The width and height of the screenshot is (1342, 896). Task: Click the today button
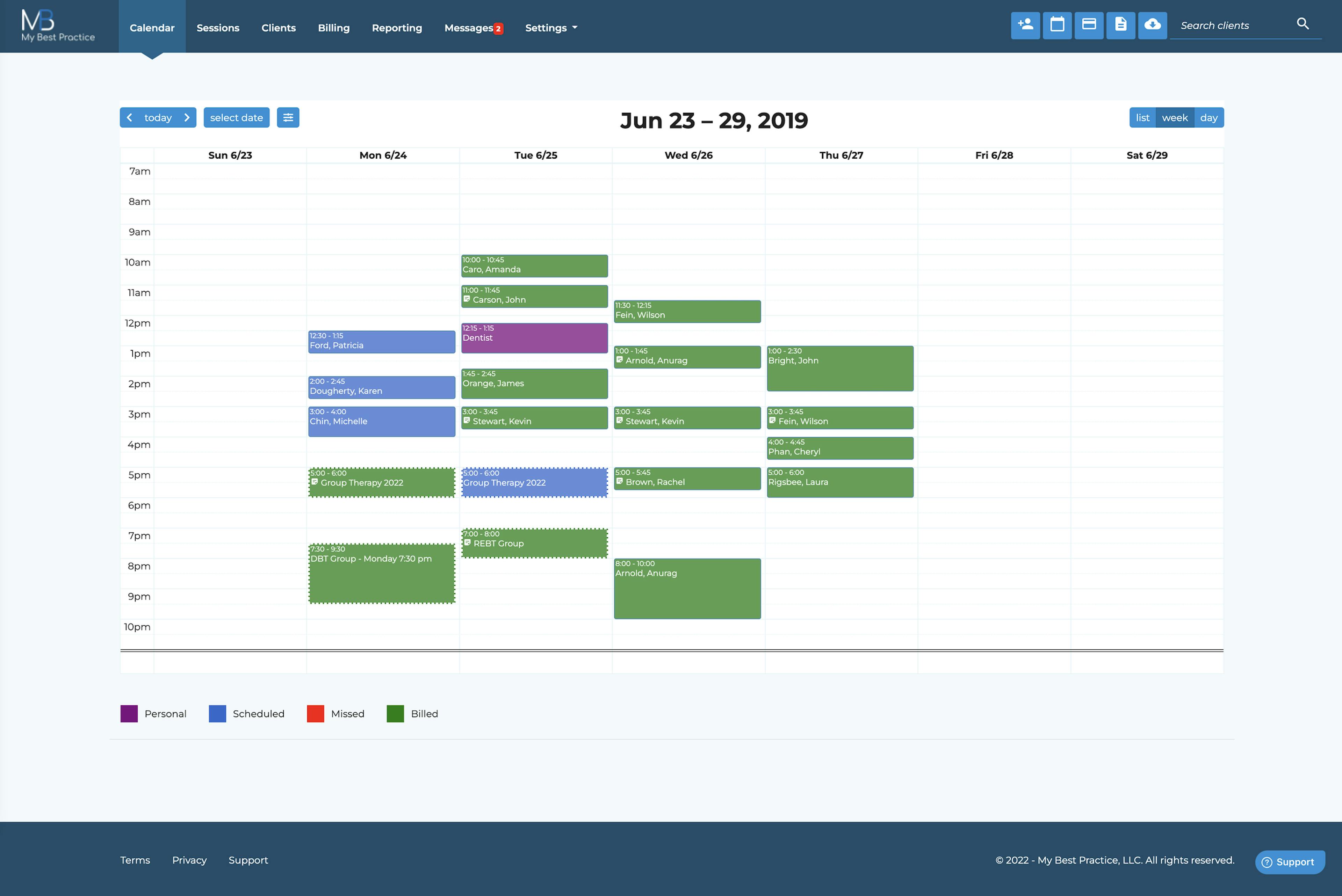tap(158, 118)
